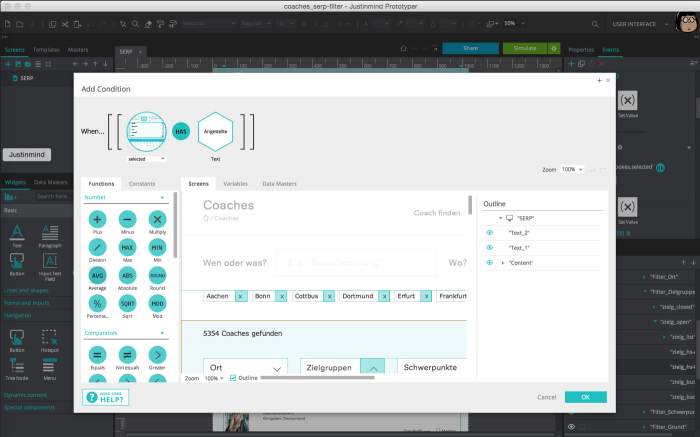The width and height of the screenshot is (700, 437).
Task: Expand the "Content" tree node
Action: [x=503, y=262]
